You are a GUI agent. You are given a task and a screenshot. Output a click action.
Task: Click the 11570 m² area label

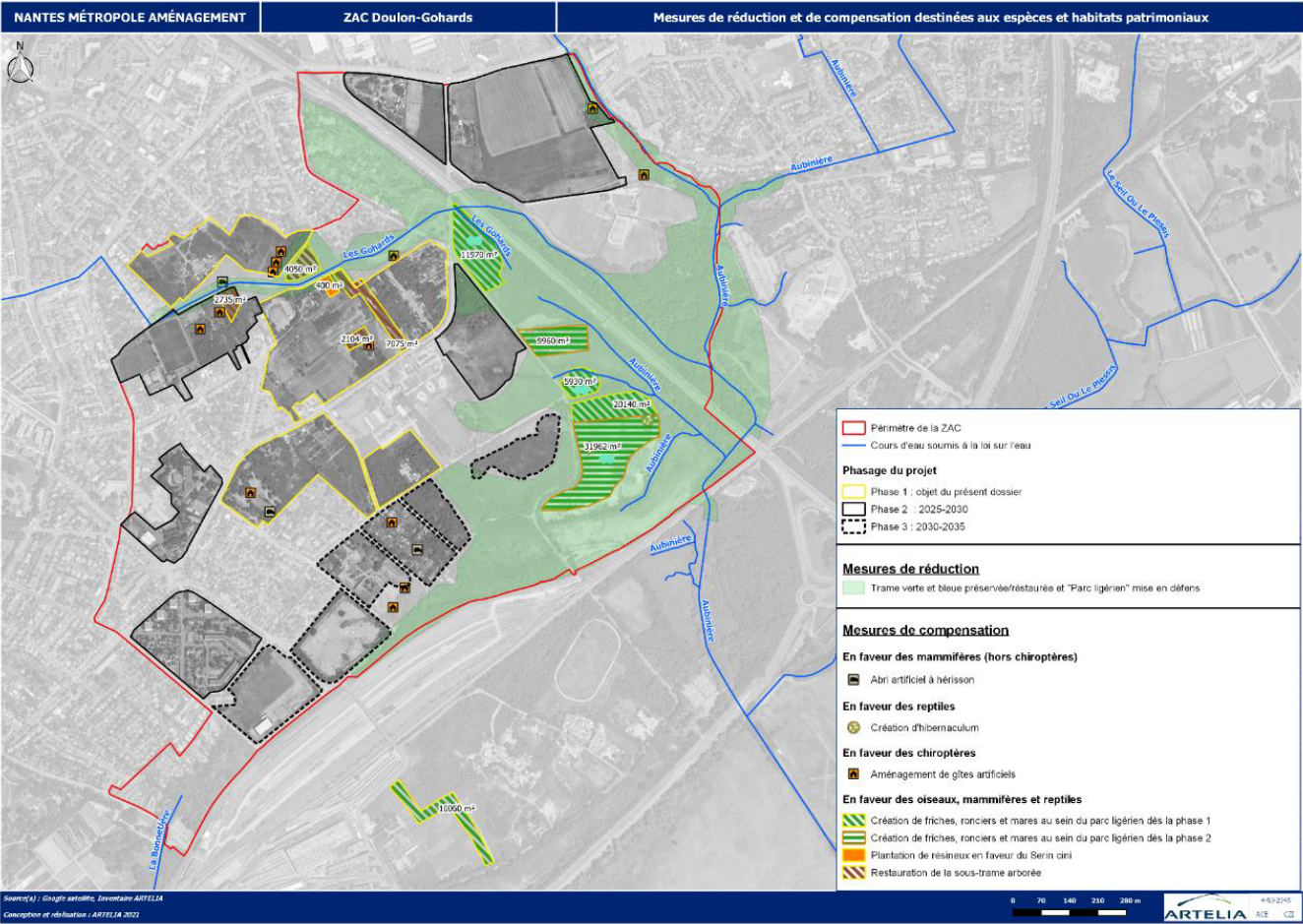click(x=479, y=254)
